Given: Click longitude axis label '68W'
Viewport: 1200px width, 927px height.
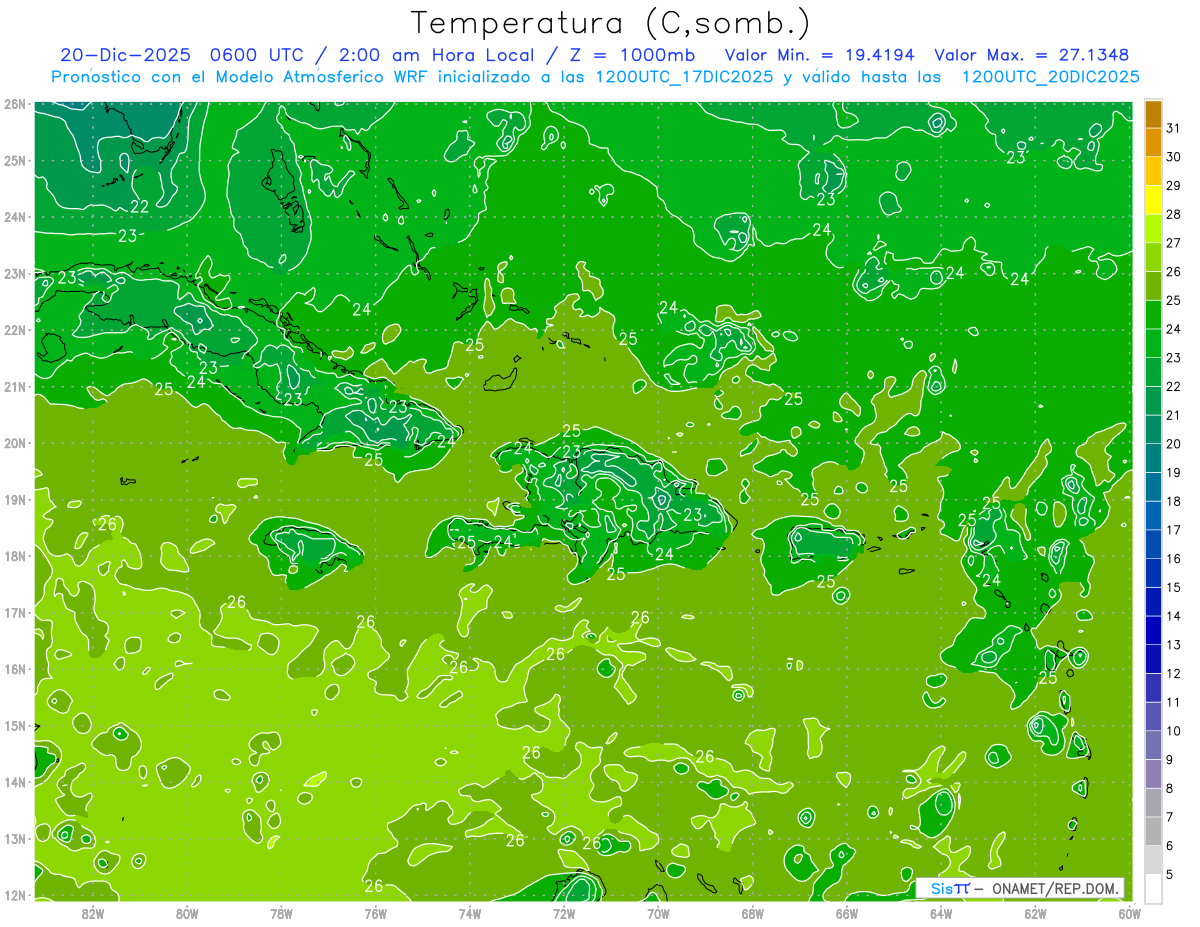Looking at the screenshot, I should [x=752, y=913].
